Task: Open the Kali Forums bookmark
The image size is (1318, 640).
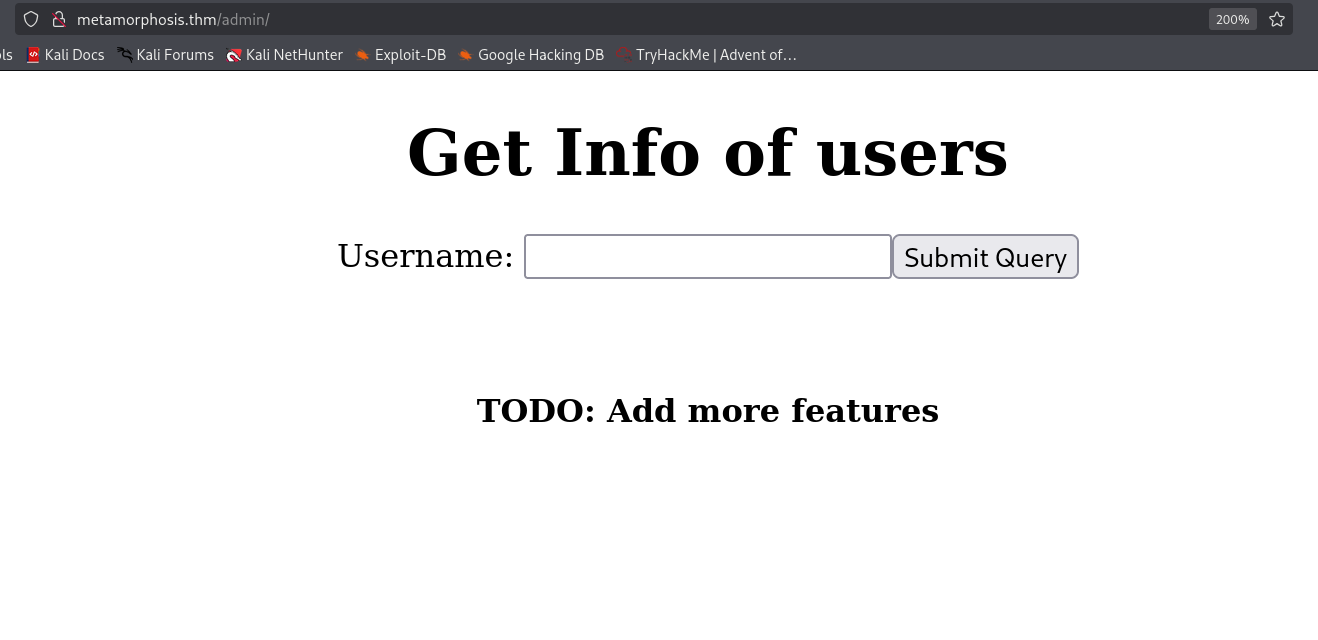Action: coord(175,55)
